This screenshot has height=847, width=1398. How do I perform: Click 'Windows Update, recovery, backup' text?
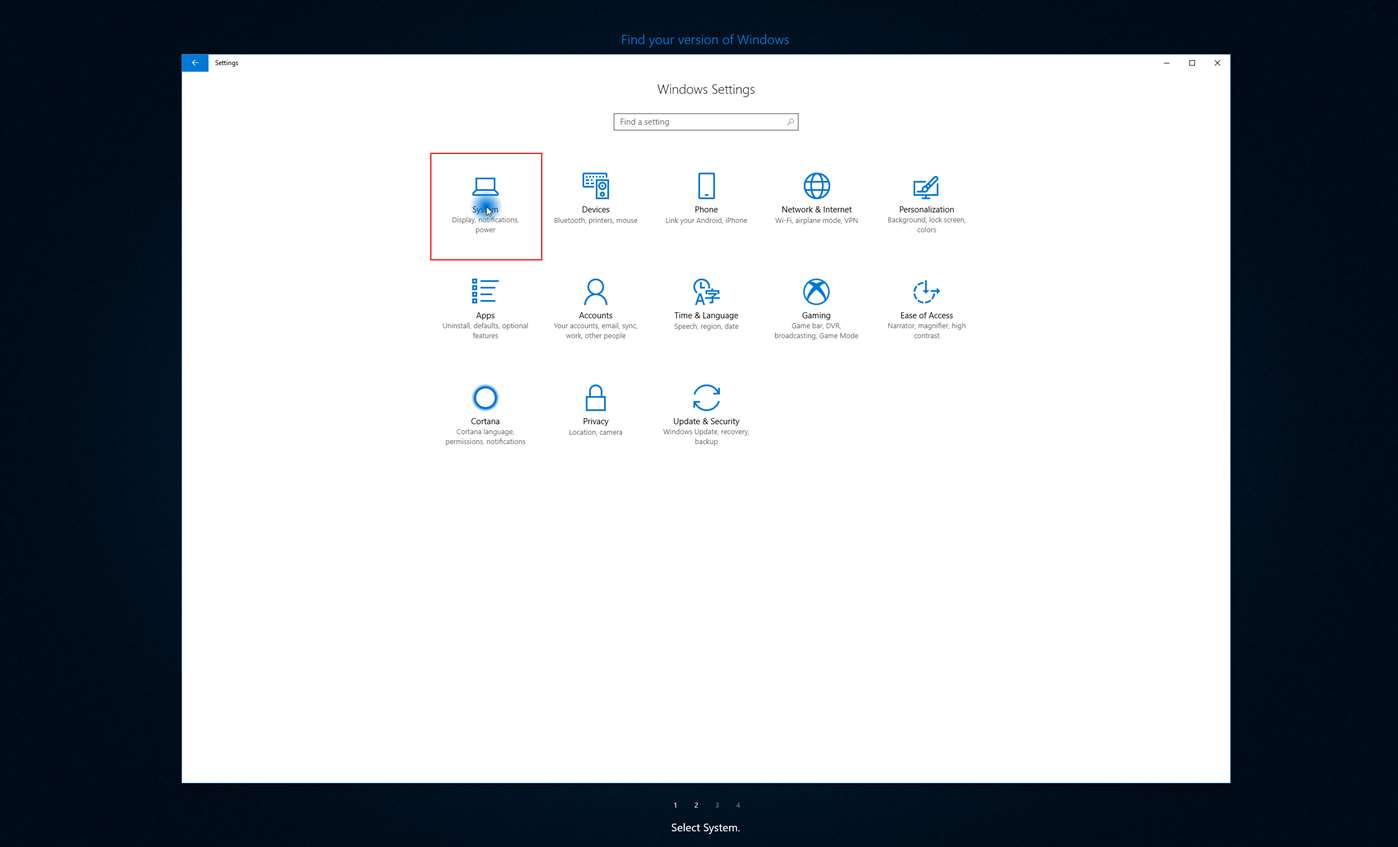[x=706, y=437]
